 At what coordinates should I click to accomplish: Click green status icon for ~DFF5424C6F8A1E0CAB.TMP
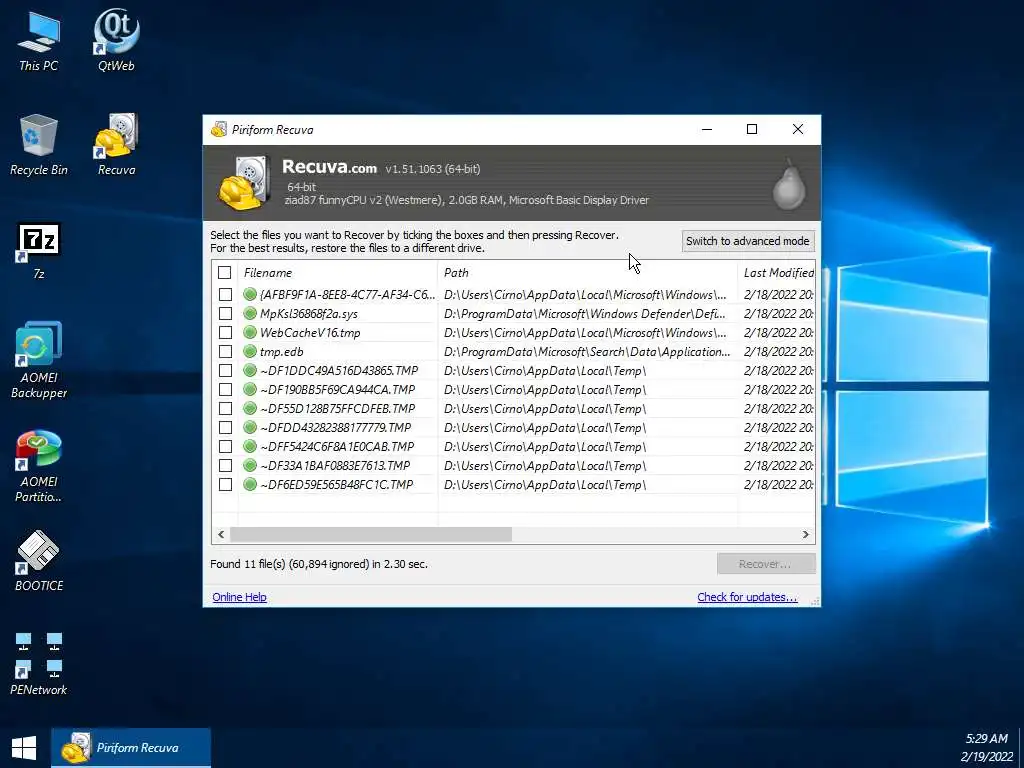(249, 446)
